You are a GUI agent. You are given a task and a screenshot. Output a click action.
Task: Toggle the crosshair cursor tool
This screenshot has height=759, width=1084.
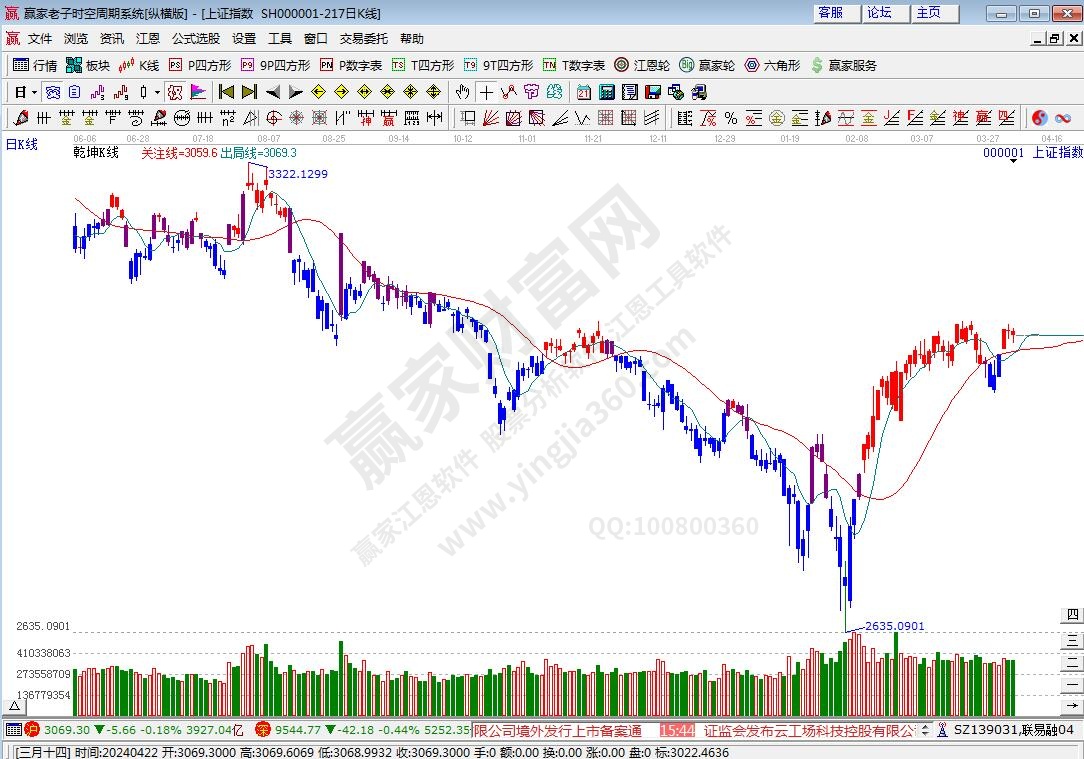[x=486, y=92]
